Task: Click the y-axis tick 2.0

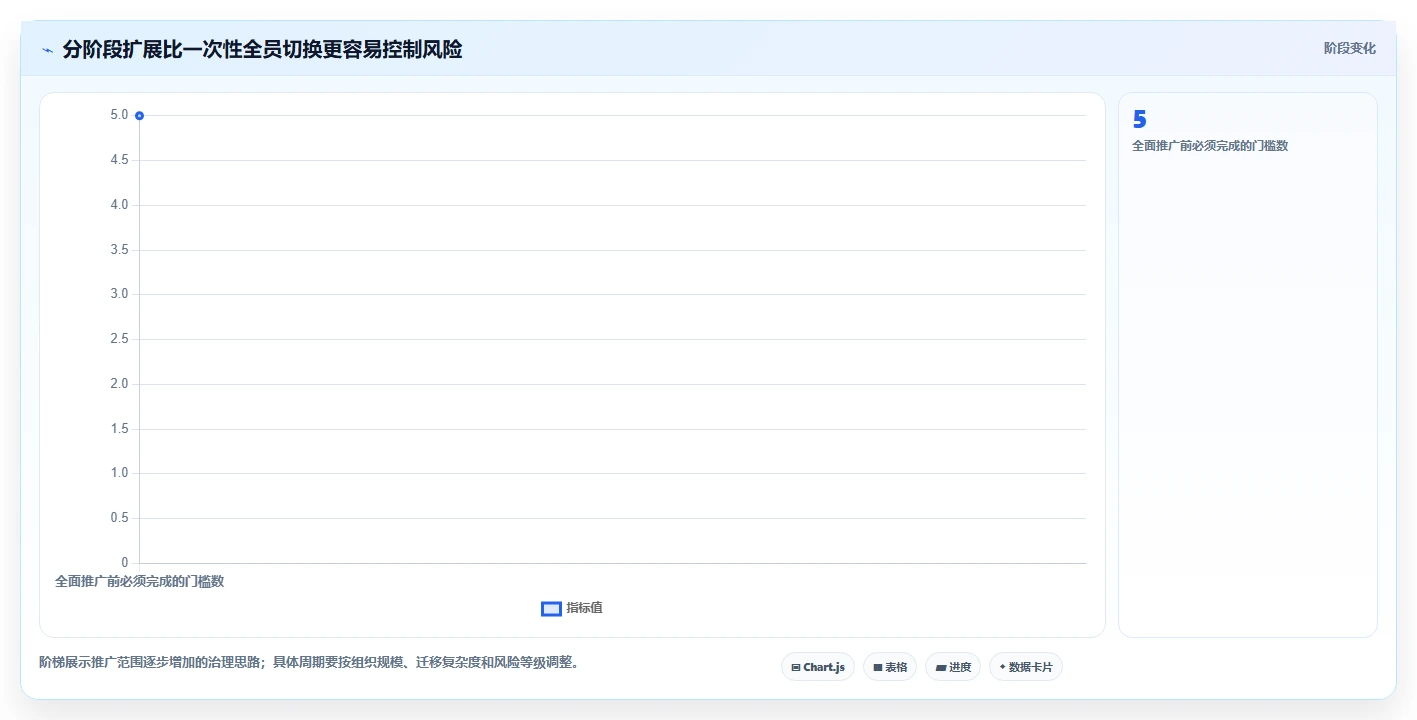Action: coord(119,384)
